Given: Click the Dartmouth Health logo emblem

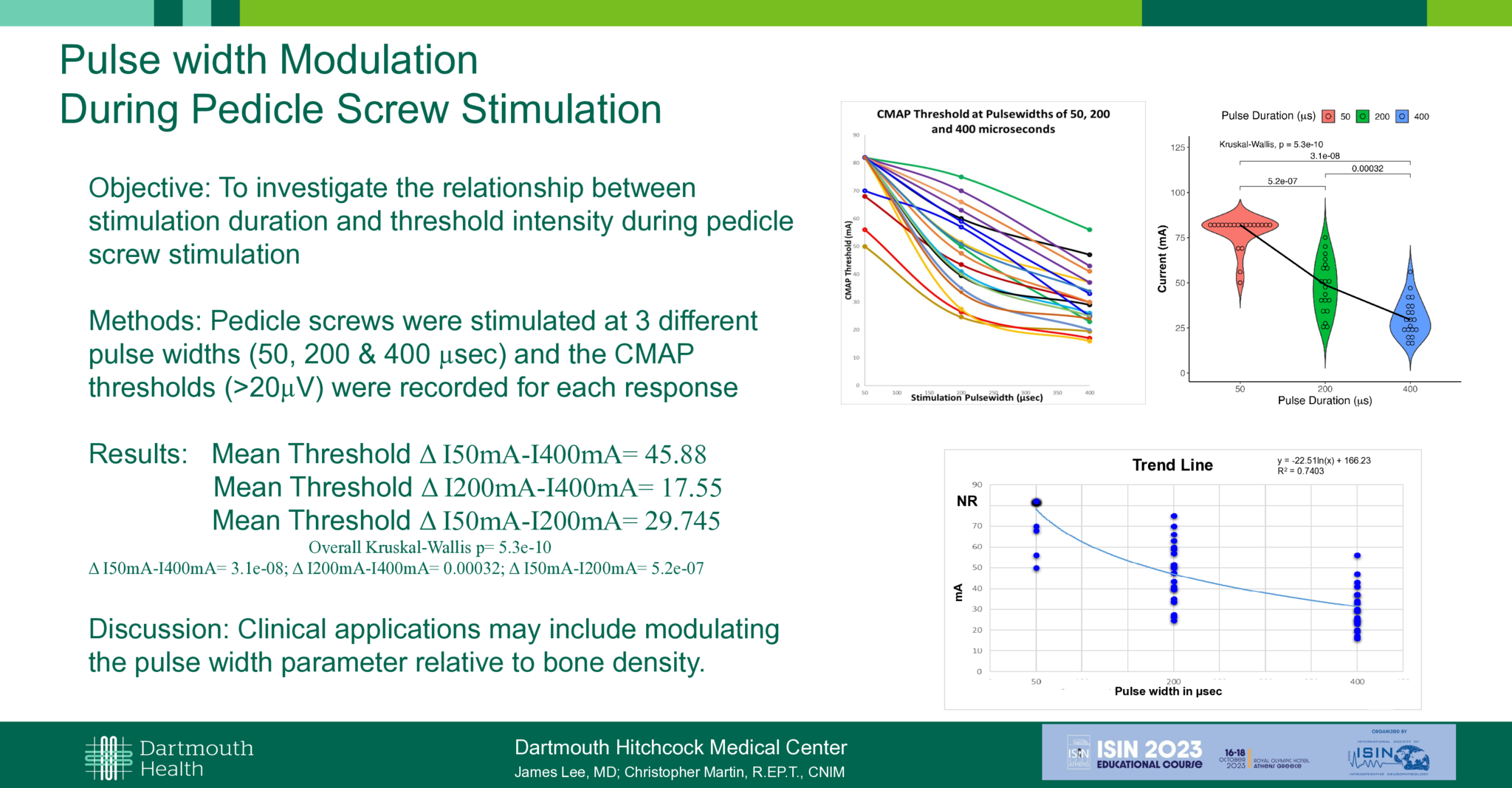Looking at the screenshot, I should pyautogui.click(x=109, y=758).
